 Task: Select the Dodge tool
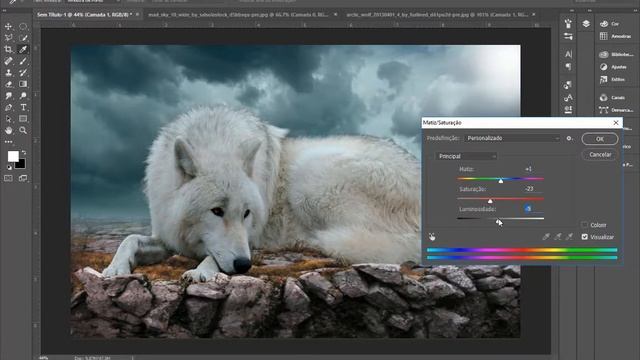[x=23, y=96]
